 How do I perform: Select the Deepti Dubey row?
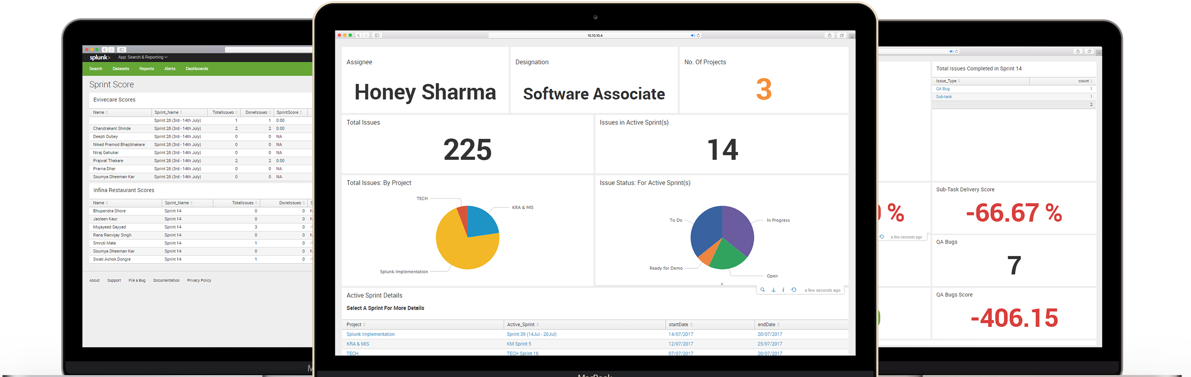point(201,136)
